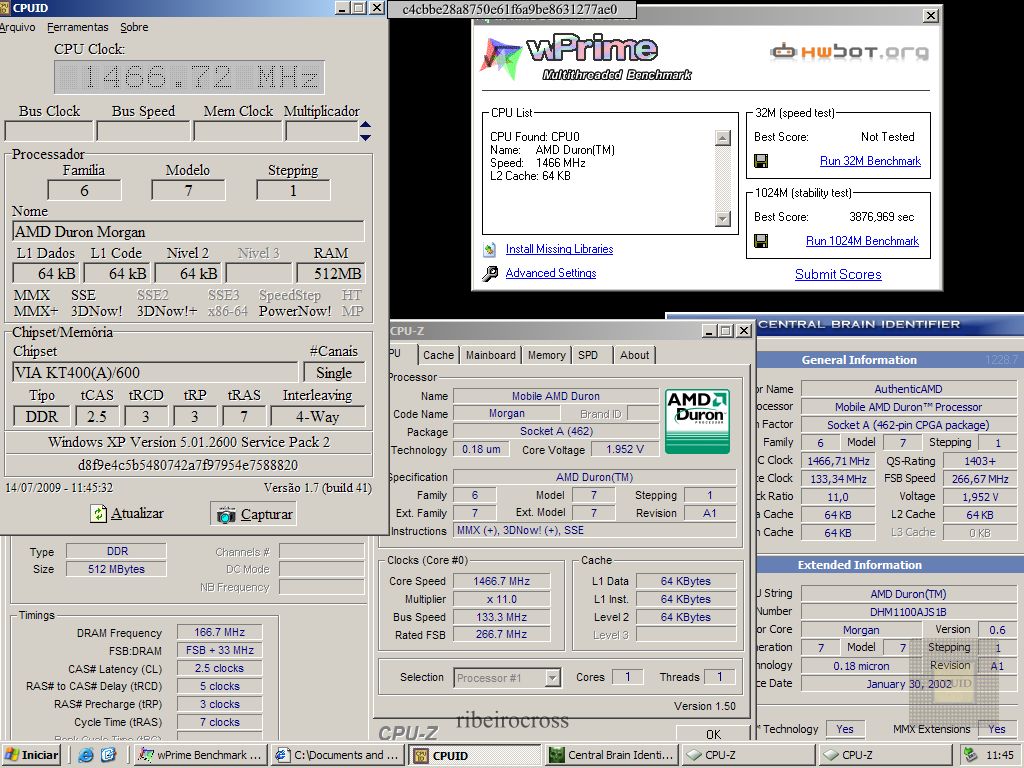Click the wPrime logo icon
Viewport: 1024px width, 768px height.
(501, 59)
